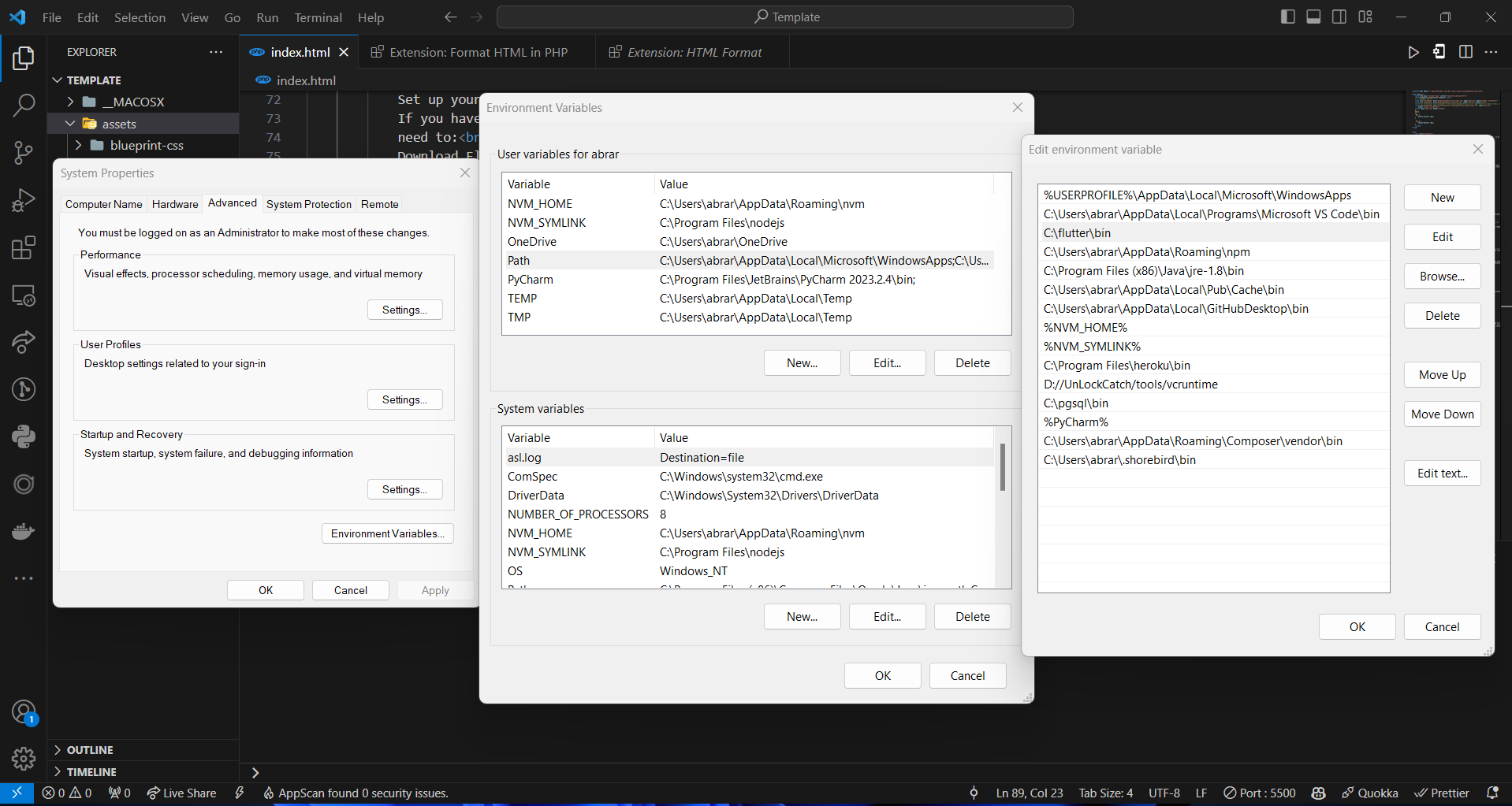1512x806 pixels.
Task: Open the Run and Debug view
Action: tap(24, 200)
